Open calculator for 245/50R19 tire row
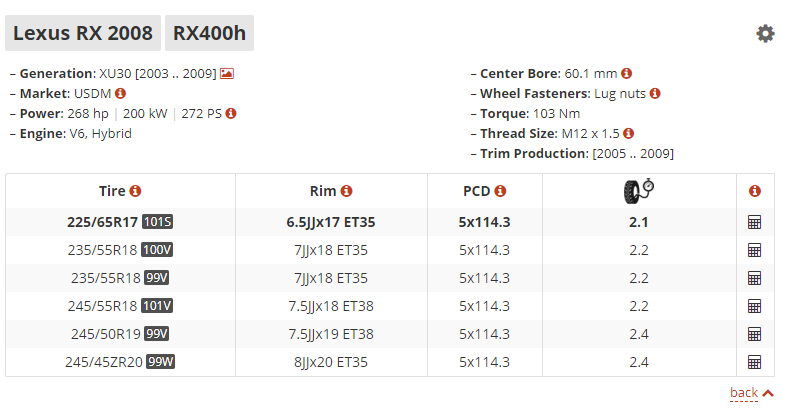795x411 pixels. (x=754, y=334)
